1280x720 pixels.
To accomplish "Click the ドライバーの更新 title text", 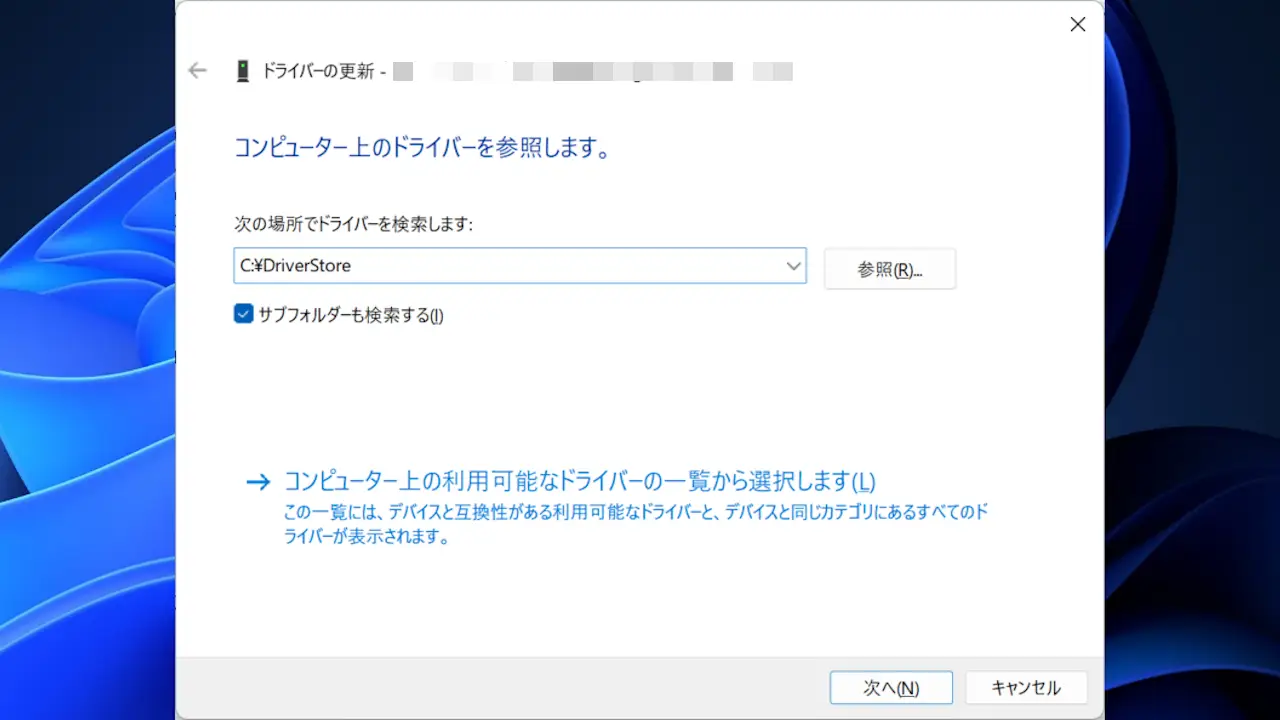I will click(x=317, y=71).
